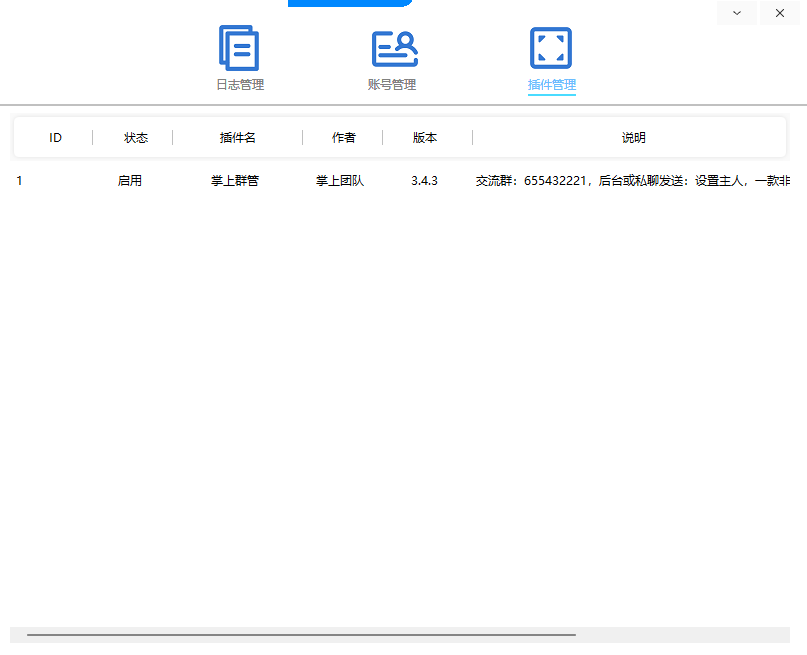Go to the 账号管理 tab label
Image resolution: width=807 pixels, height=655 pixels.
click(392, 85)
